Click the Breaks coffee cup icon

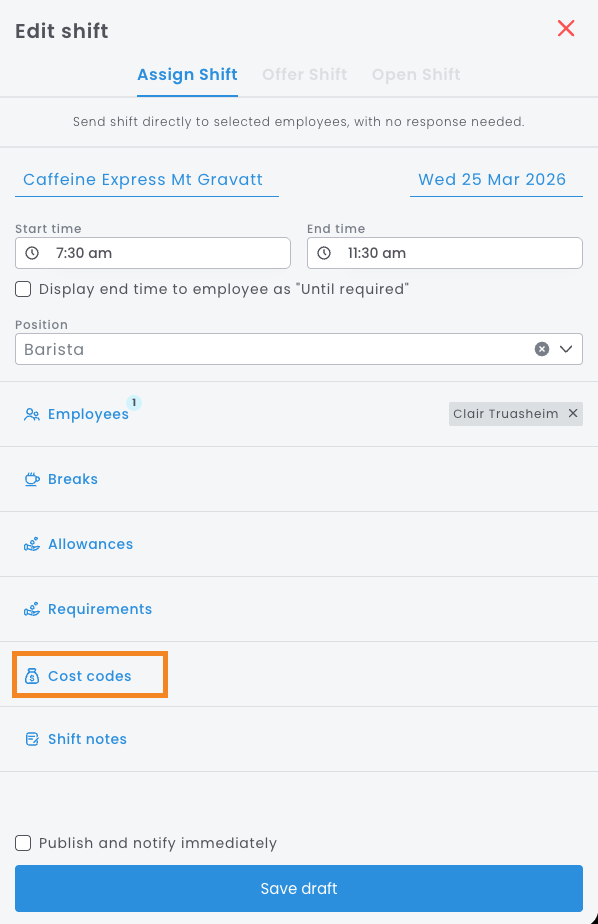click(32, 479)
